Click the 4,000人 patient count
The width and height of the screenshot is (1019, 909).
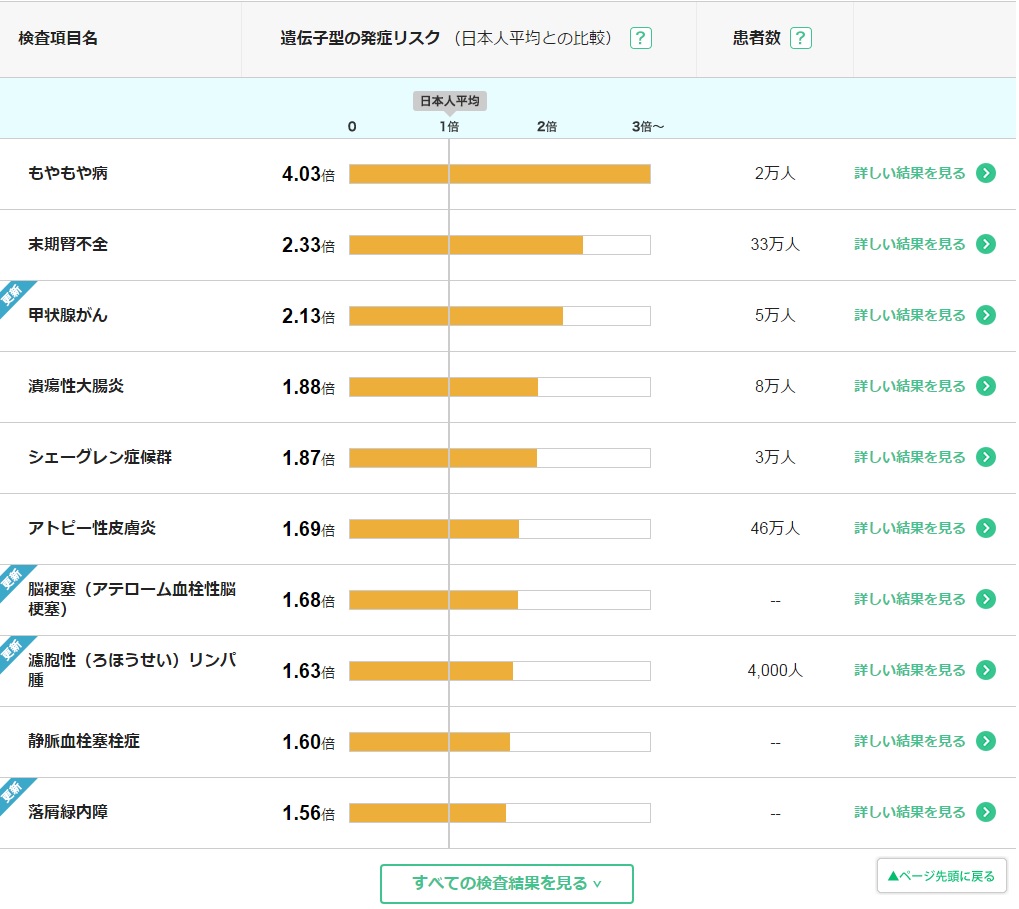[x=777, y=671]
